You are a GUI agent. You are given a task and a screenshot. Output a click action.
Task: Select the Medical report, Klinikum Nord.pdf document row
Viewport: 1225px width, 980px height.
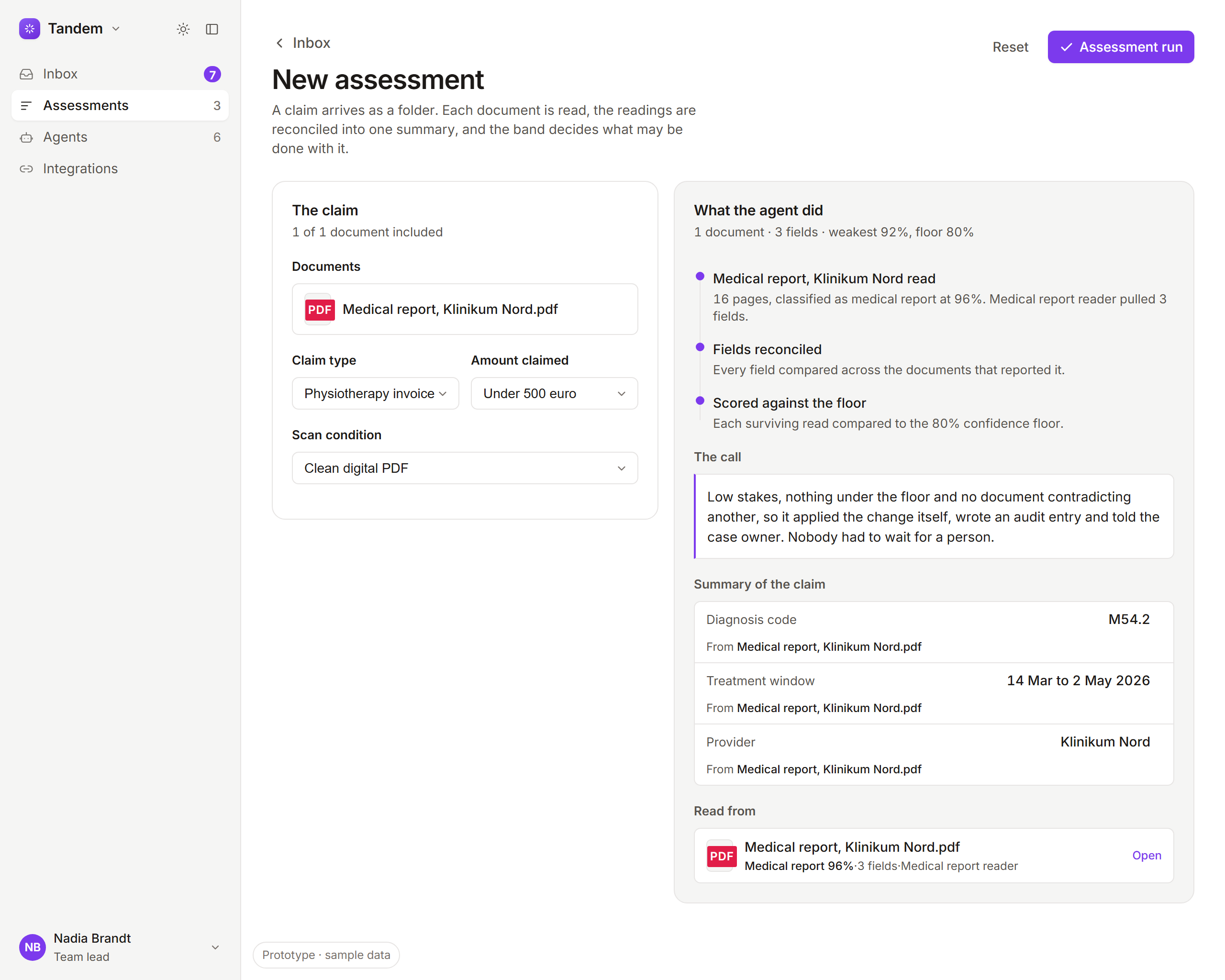[x=465, y=309]
